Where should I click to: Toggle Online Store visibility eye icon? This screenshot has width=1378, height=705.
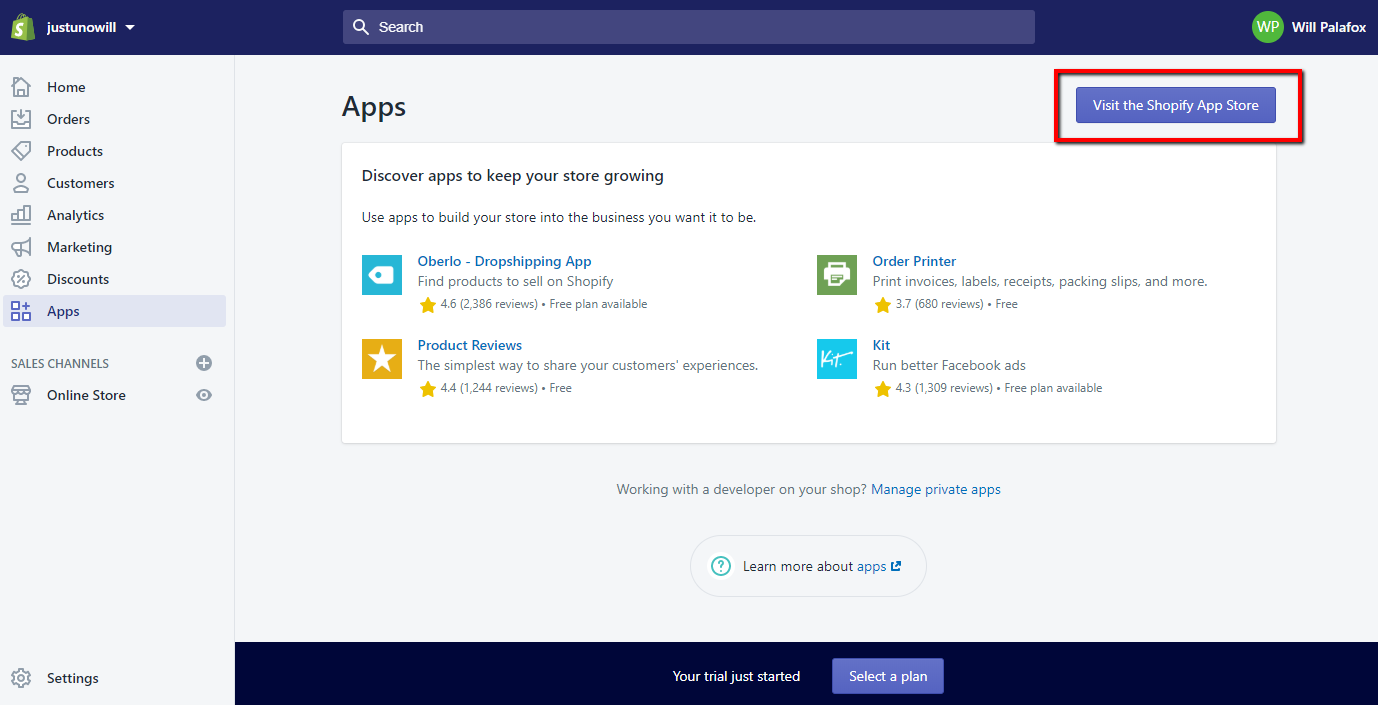click(x=203, y=395)
